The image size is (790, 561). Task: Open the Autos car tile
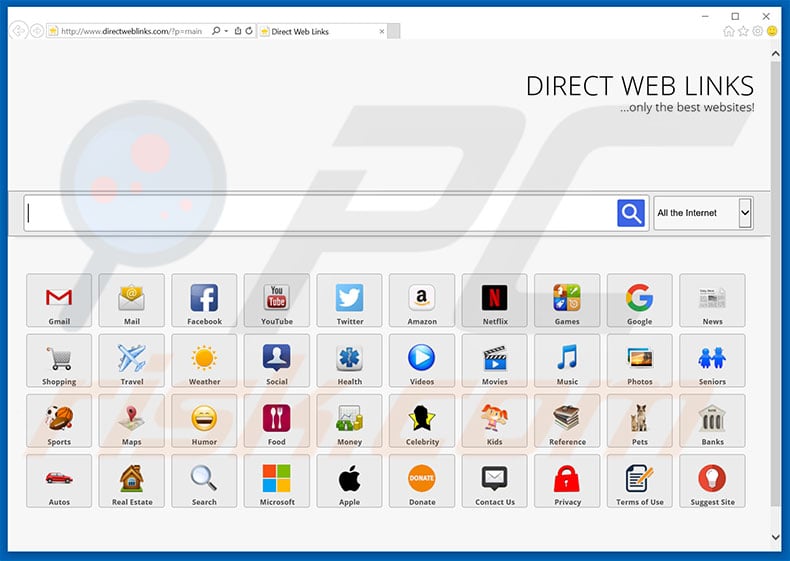tap(59, 481)
